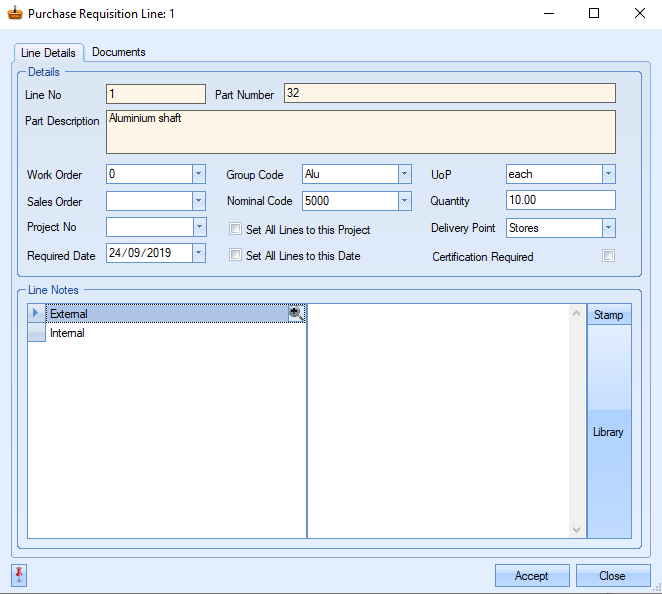Viewport: 662px width, 594px height.
Task: Select the Line Details tab
Action: pyautogui.click(x=48, y=53)
